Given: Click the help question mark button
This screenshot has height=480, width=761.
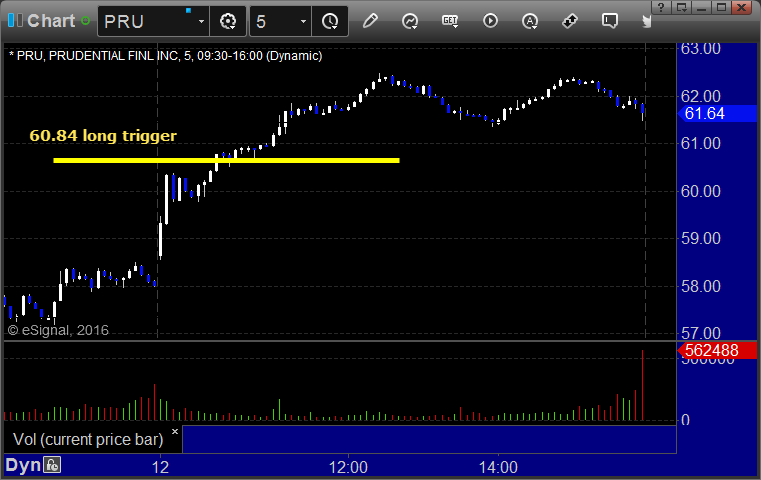Looking at the screenshot, I should pos(661,7).
